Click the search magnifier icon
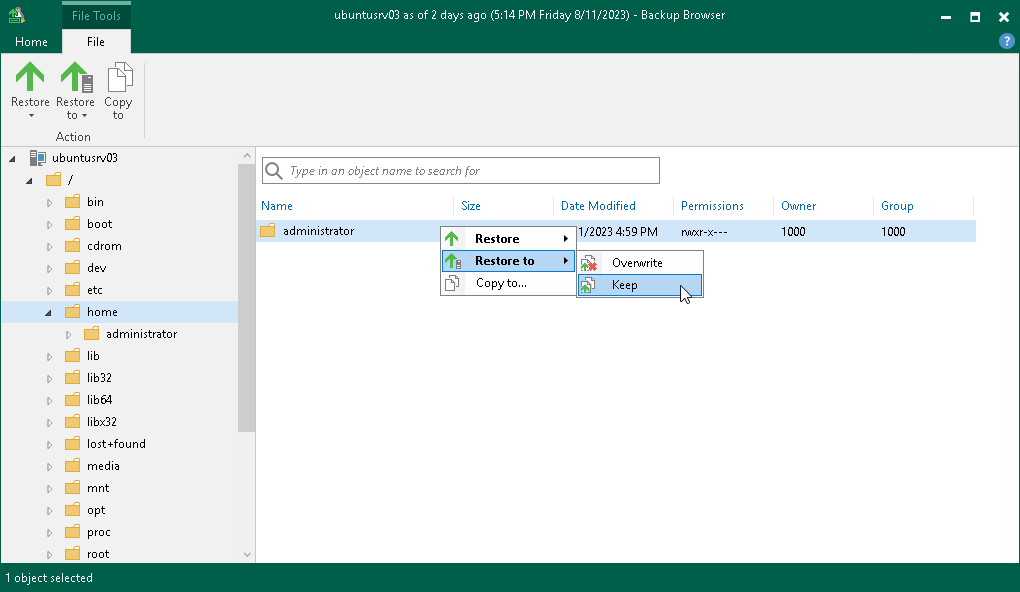Viewport: 1020px width, 592px height. (274, 170)
